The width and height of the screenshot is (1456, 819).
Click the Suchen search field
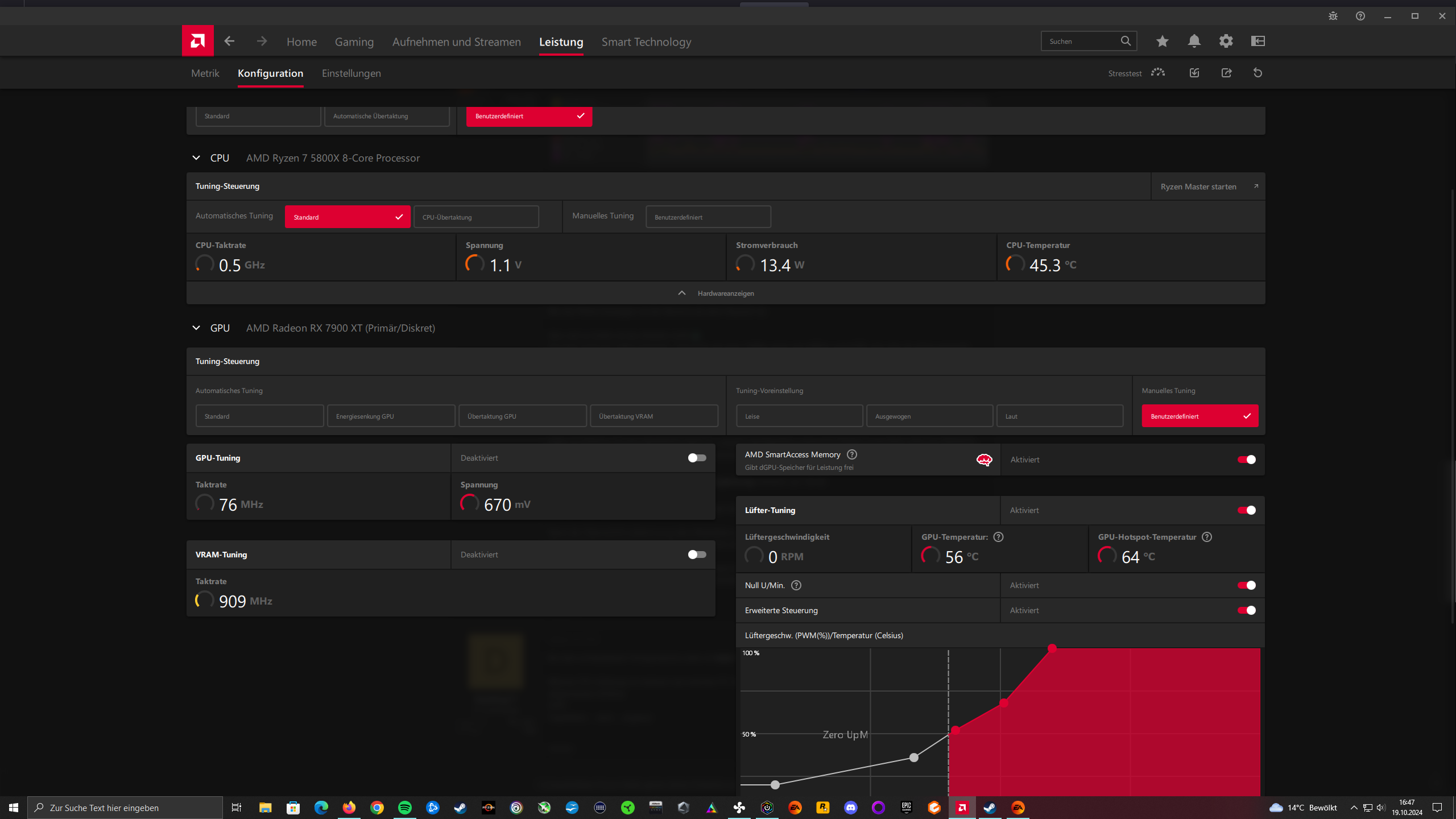click(1081, 41)
